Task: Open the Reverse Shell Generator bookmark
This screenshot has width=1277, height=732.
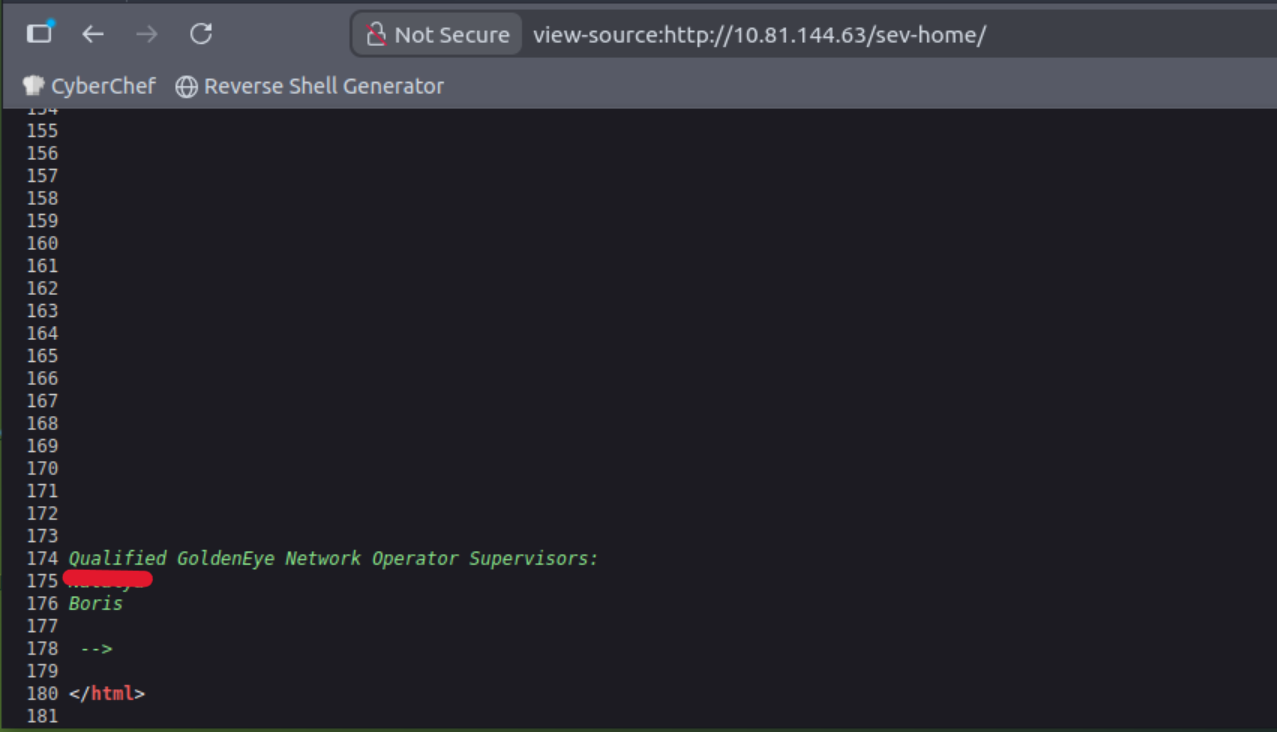Action: [x=310, y=87]
